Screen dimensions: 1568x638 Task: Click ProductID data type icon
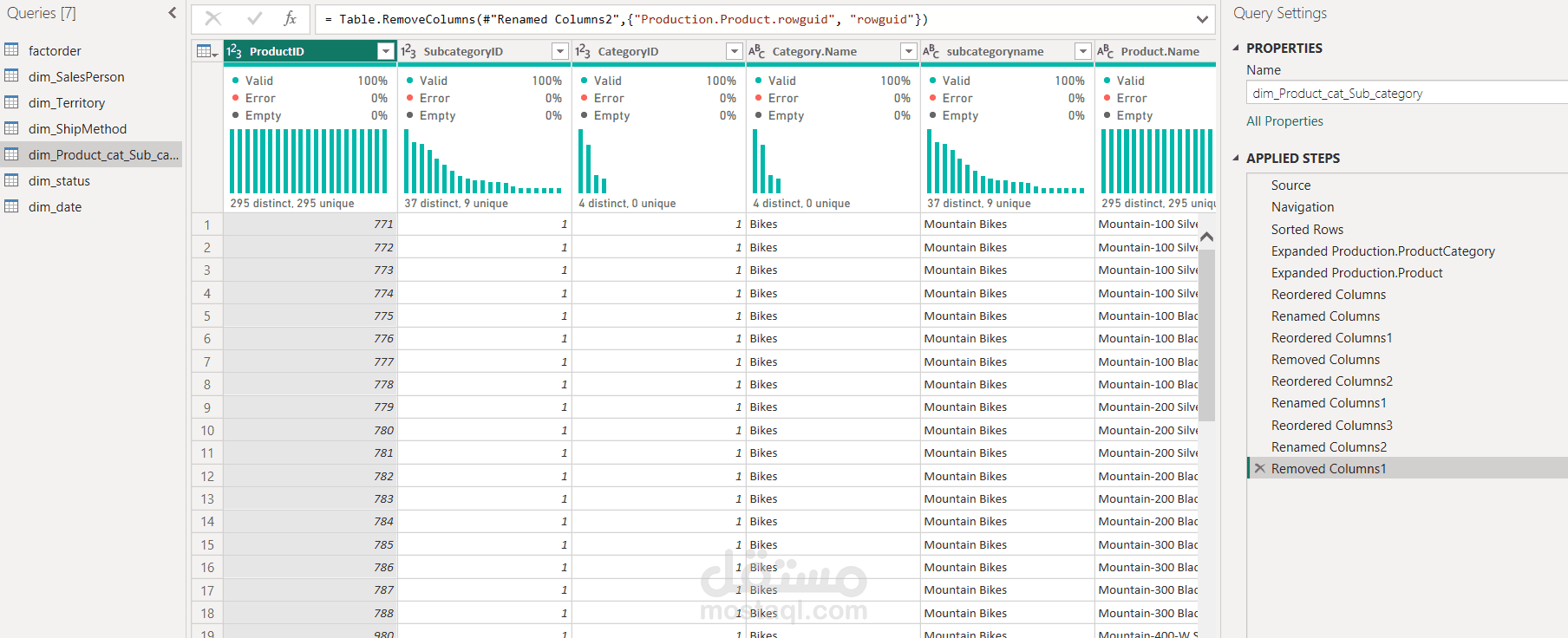[x=234, y=51]
